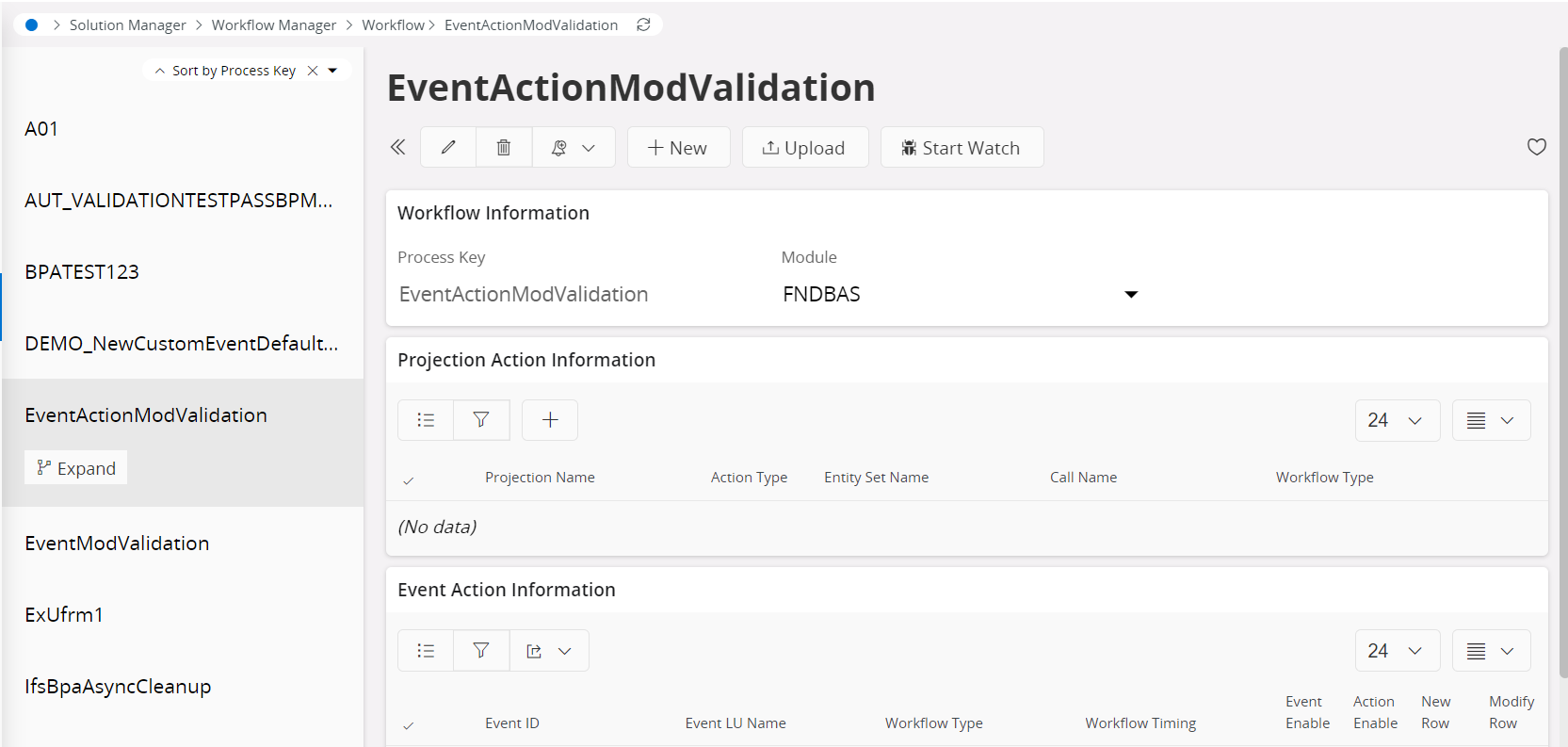Open page size 24 dropdown in Projection Action
1568x747 pixels.
[x=1397, y=420]
